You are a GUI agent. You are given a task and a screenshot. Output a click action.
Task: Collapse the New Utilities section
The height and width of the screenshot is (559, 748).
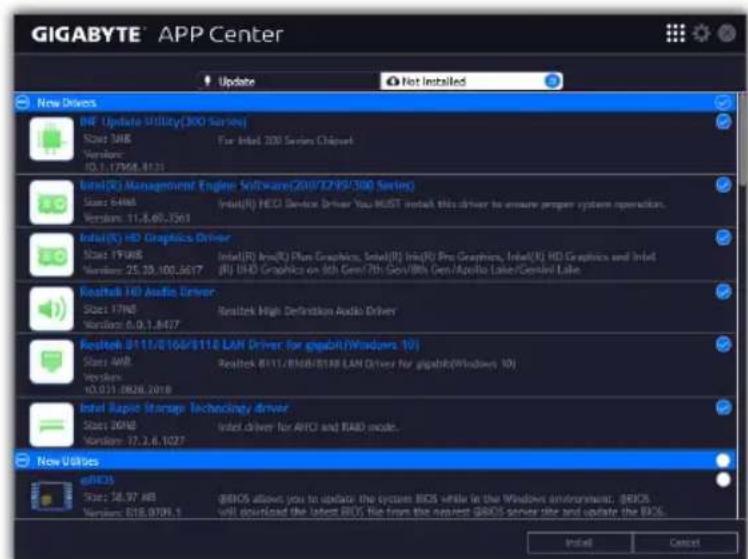pyautogui.click(x=22, y=461)
